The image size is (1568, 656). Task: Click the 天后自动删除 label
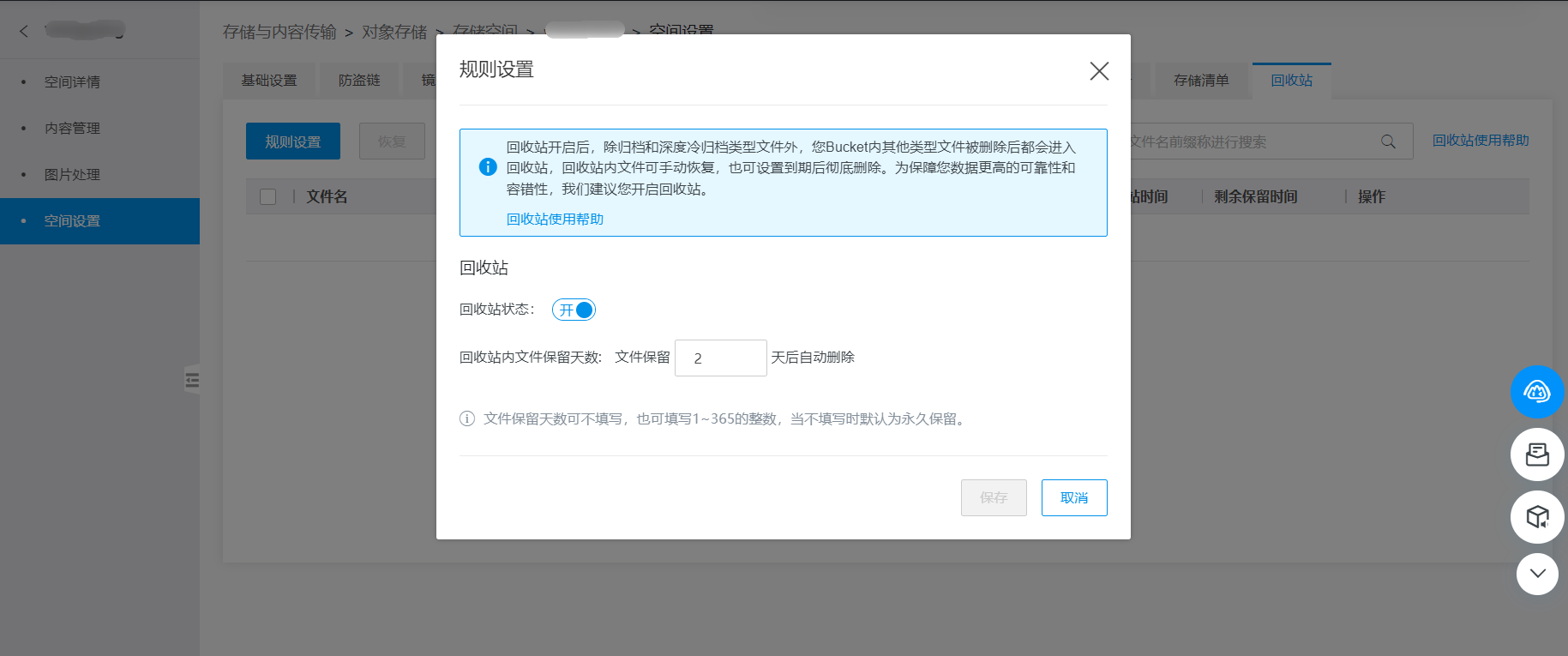(813, 358)
